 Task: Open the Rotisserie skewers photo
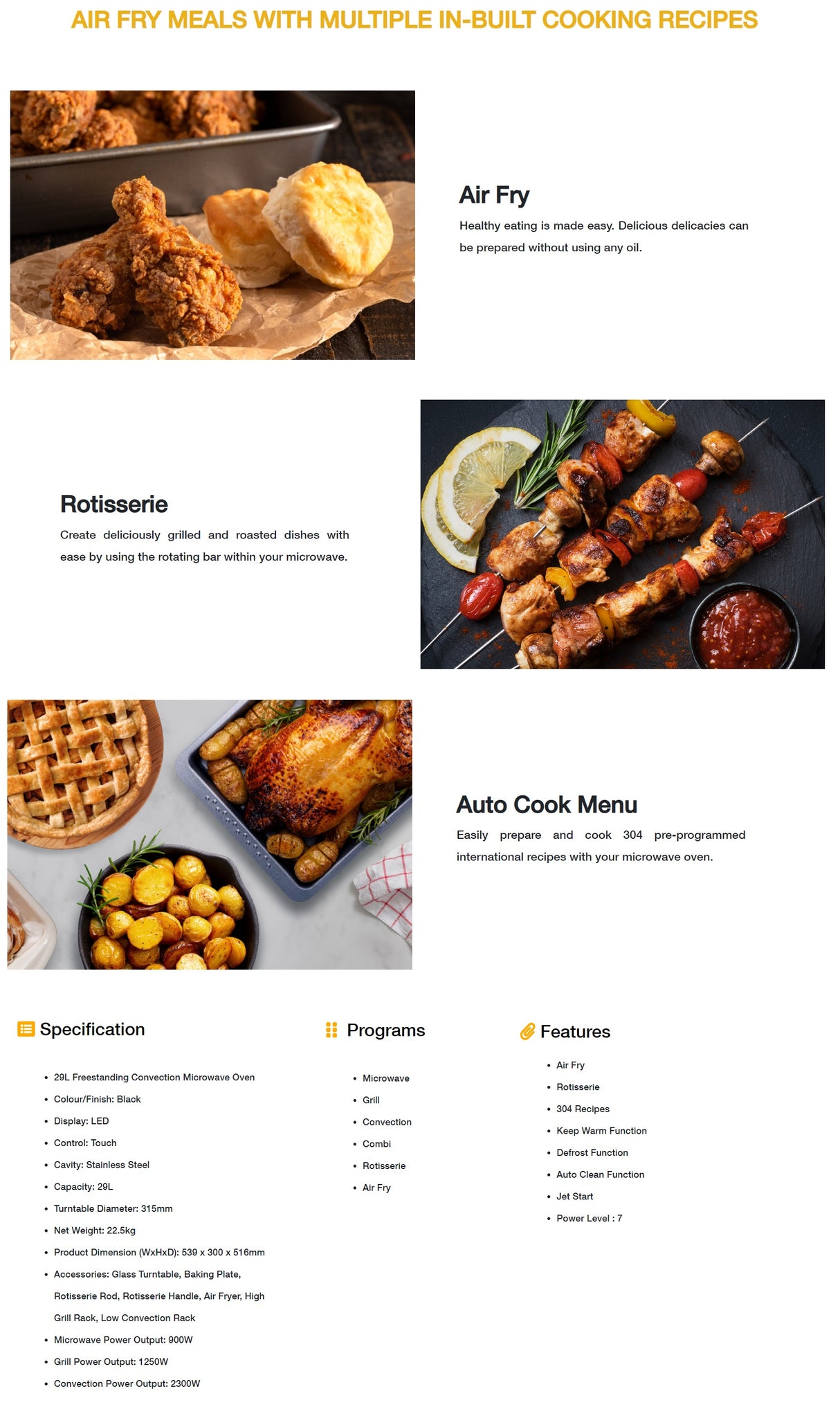(x=623, y=534)
